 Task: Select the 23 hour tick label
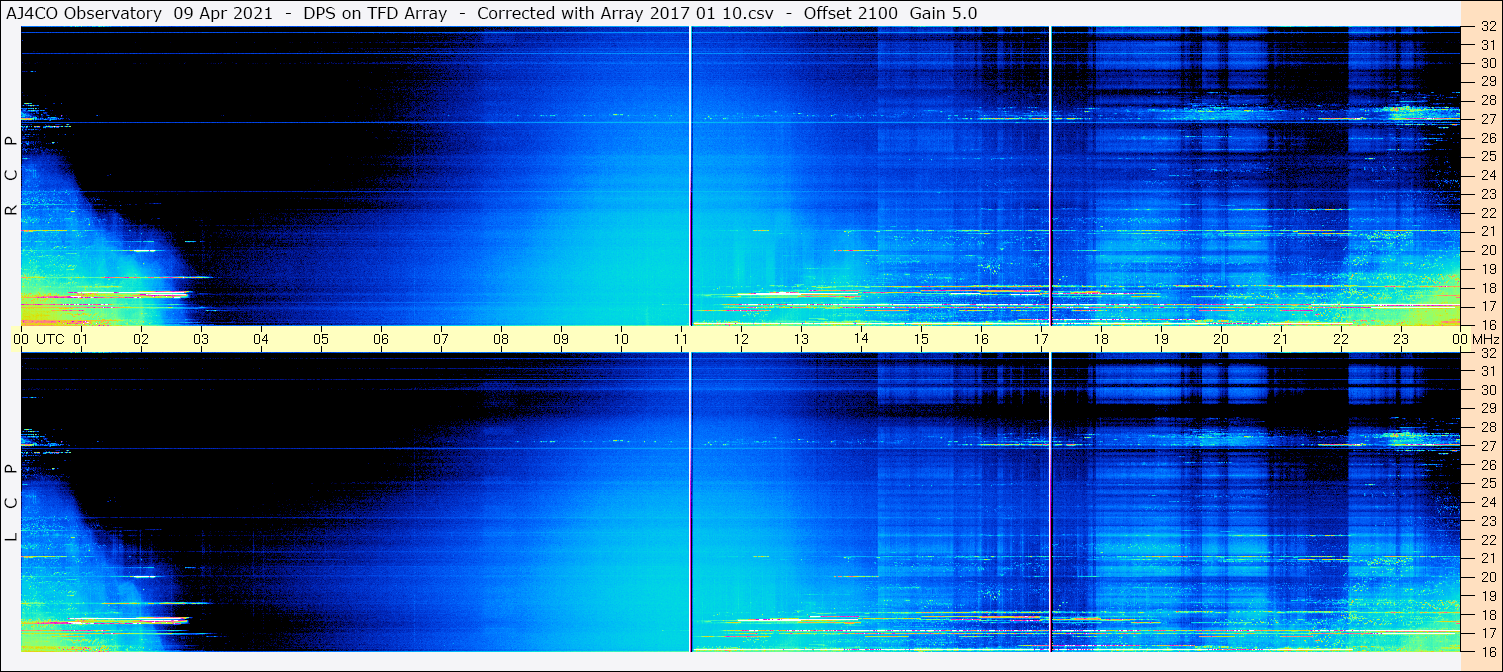tap(1401, 339)
